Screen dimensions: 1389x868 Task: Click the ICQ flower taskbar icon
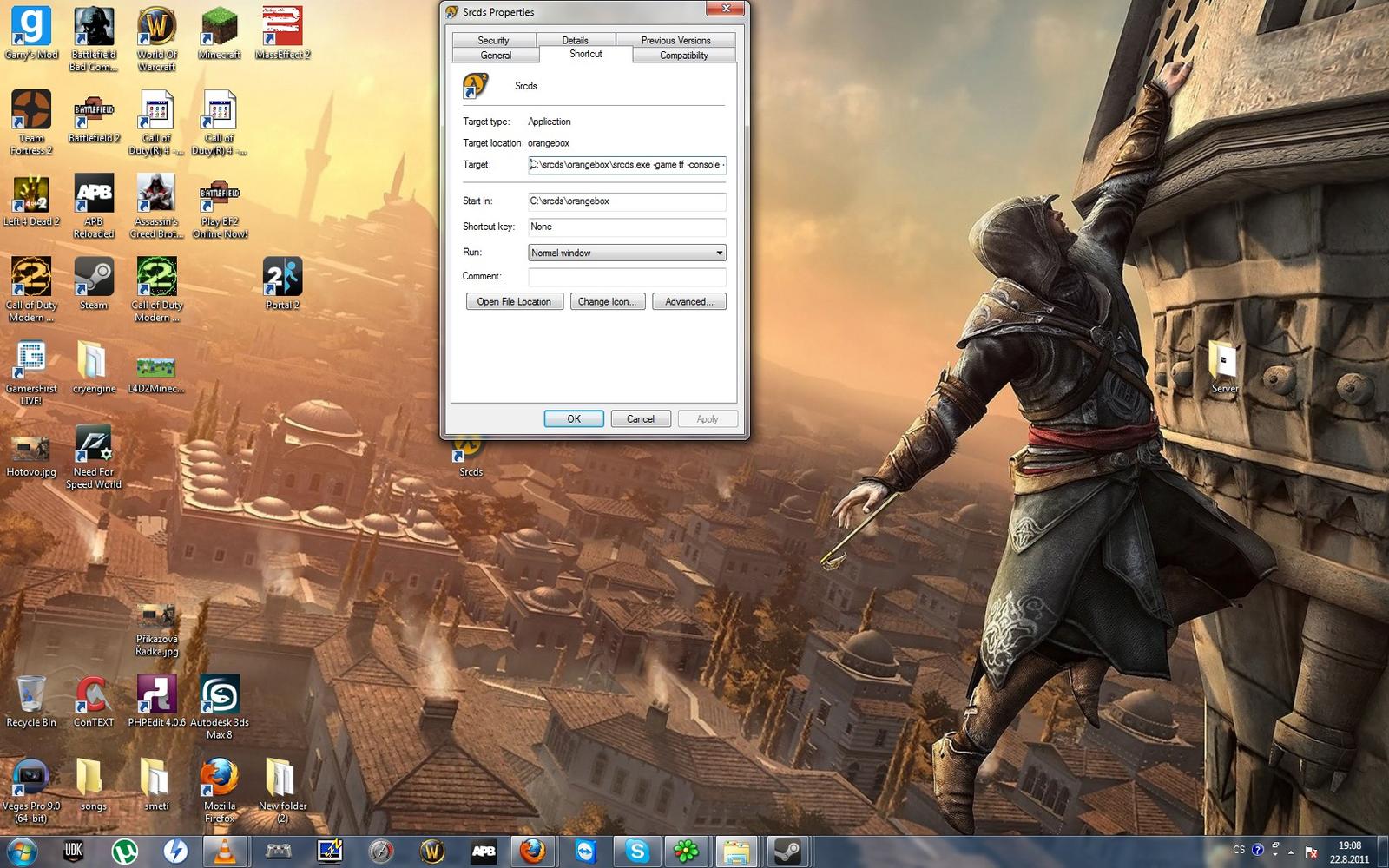[x=687, y=852]
